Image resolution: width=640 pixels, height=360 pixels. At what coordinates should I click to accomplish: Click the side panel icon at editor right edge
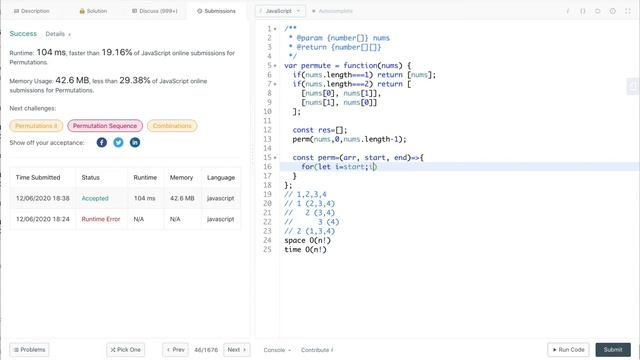click(x=633, y=87)
